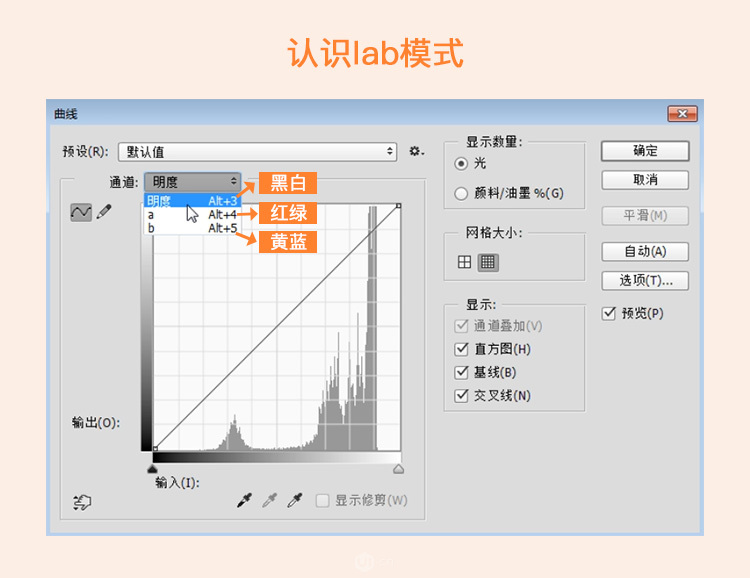Screen dimensions: 750x578
Task: Choose channel b Alt+5 from list
Action: point(192,228)
